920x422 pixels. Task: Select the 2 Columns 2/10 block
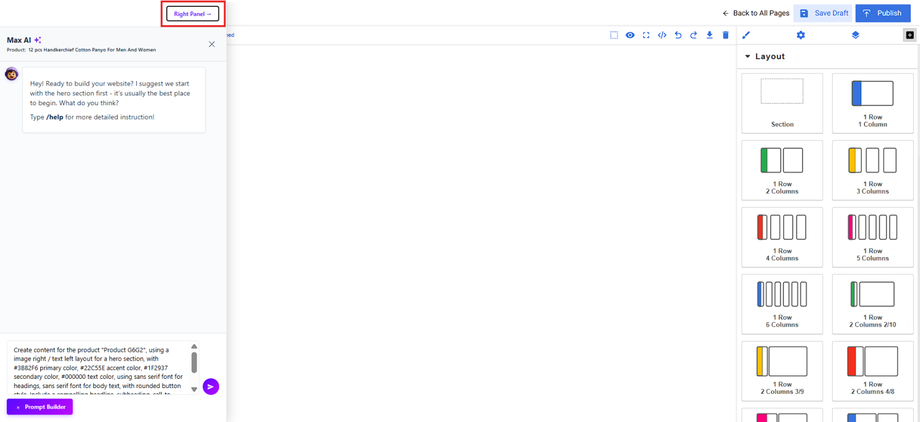click(872, 304)
